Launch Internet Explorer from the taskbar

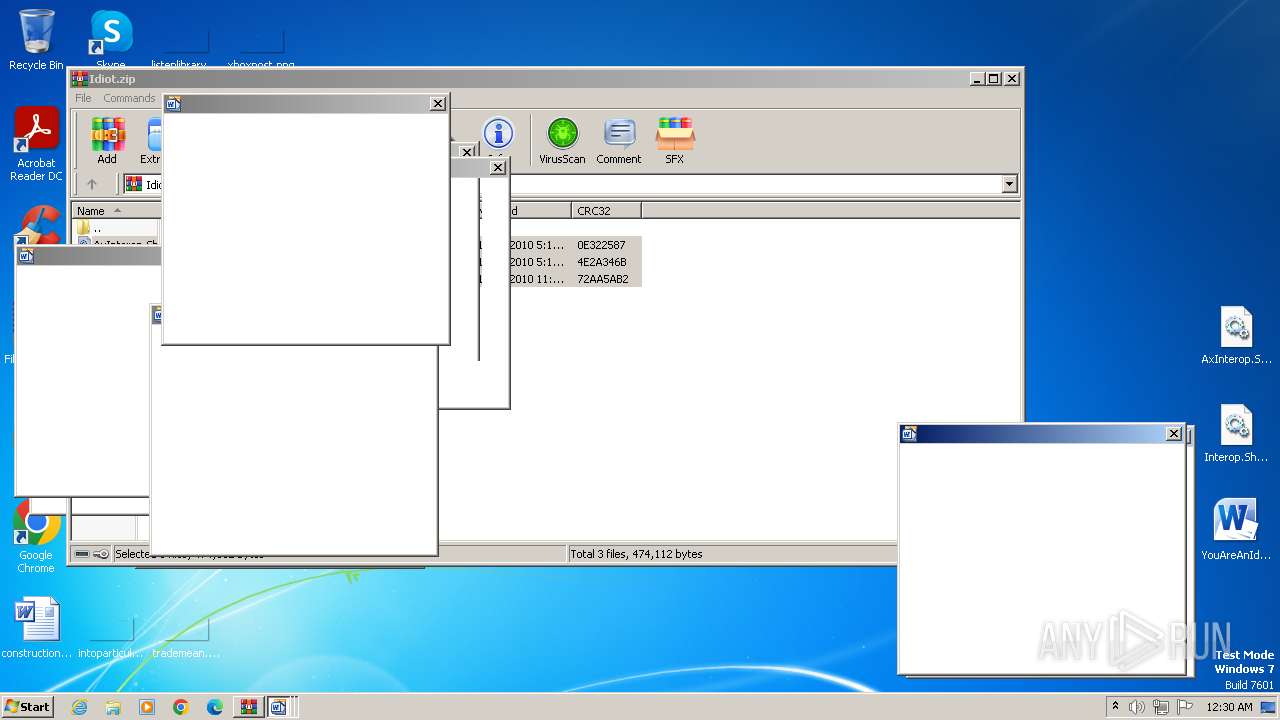pyautogui.click(x=79, y=707)
